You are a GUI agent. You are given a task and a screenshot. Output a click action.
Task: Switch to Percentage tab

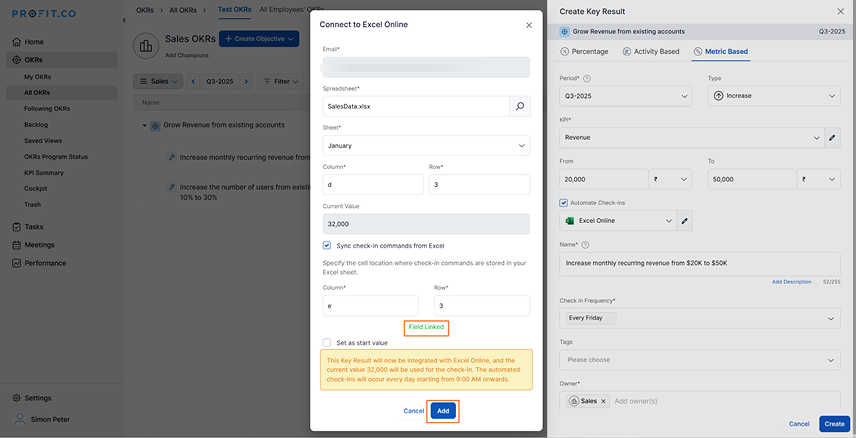(584, 51)
